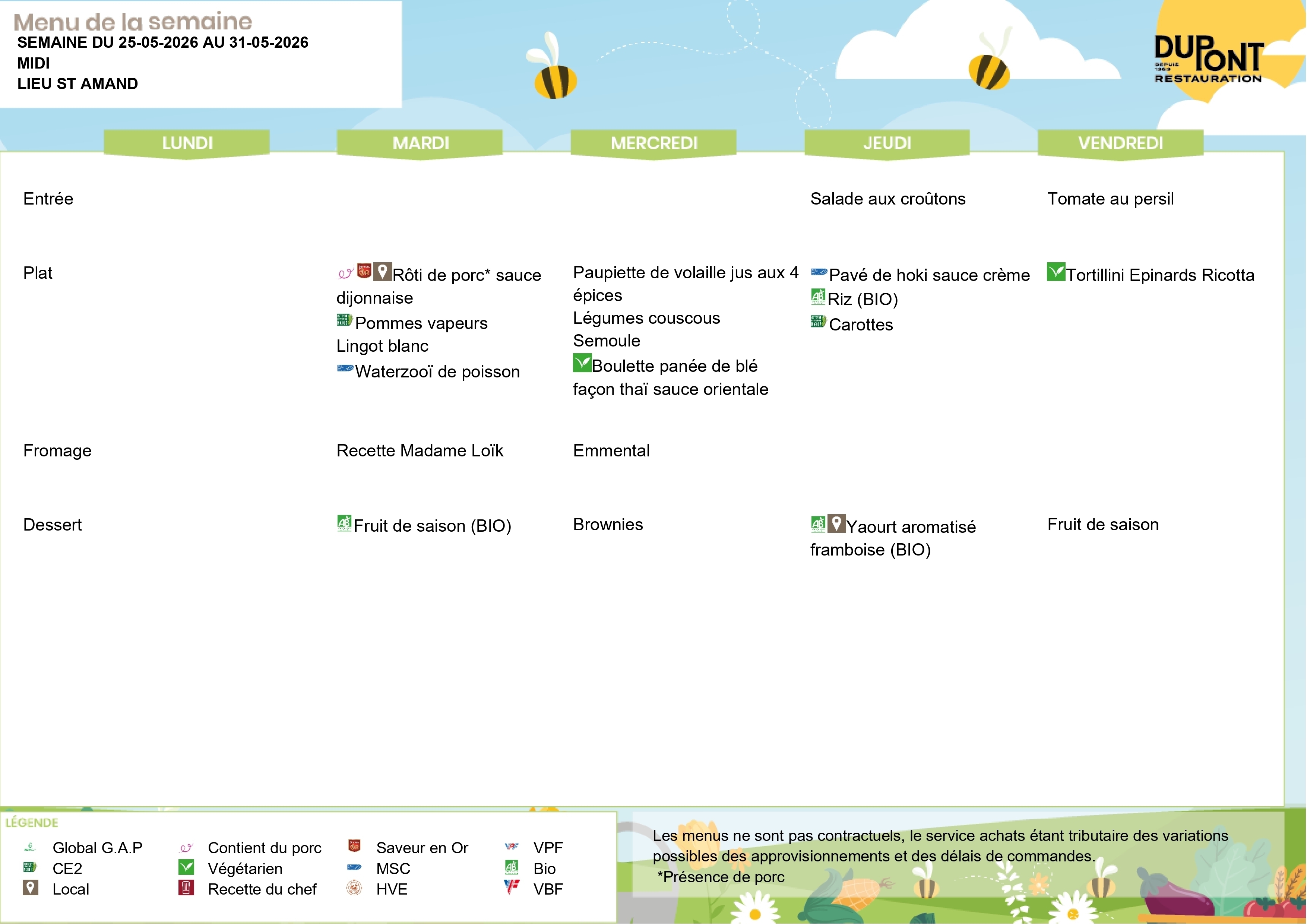Click the Bio AB icon beside Riz (BIO)

[818, 297]
